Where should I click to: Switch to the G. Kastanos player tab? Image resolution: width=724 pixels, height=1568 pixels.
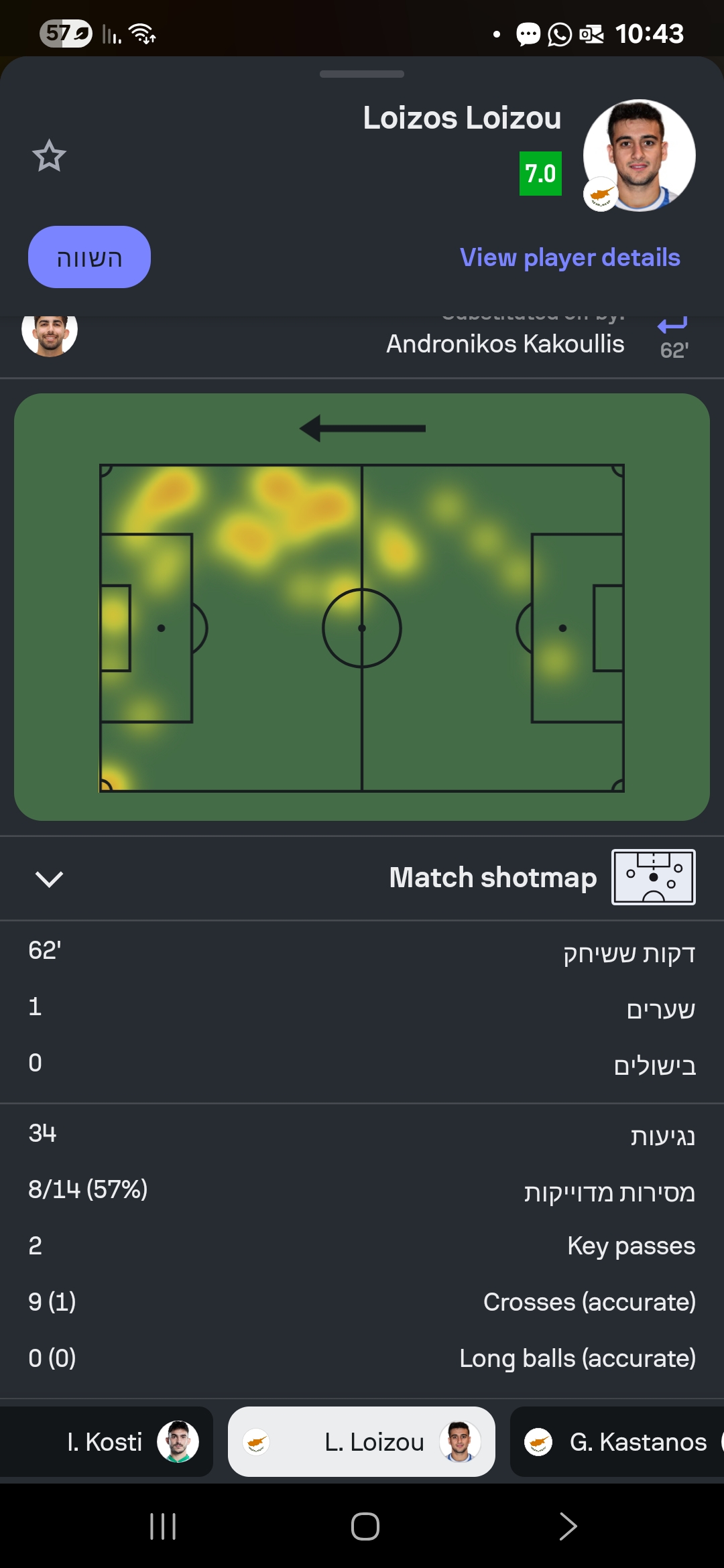617,1441
